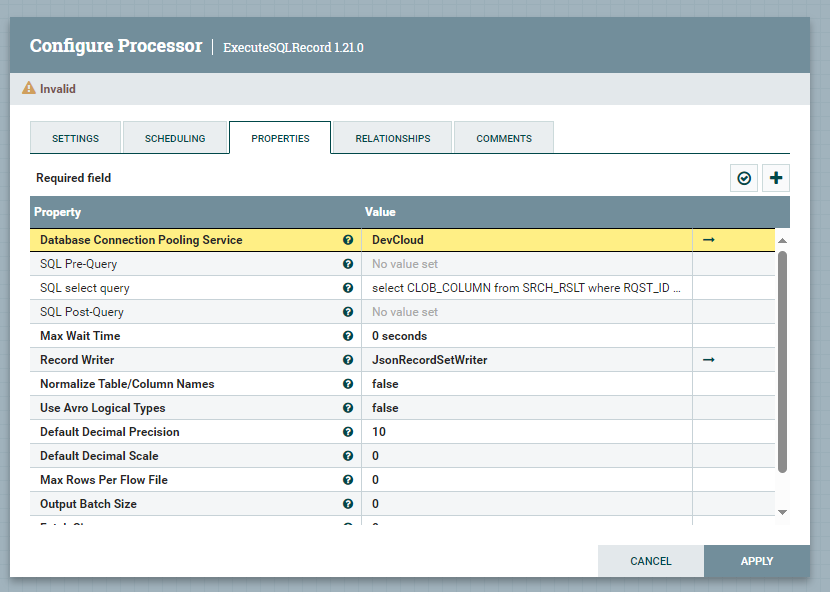Click help icon for Normalize Table/Column Names
The image size is (830, 592).
(348, 384)
